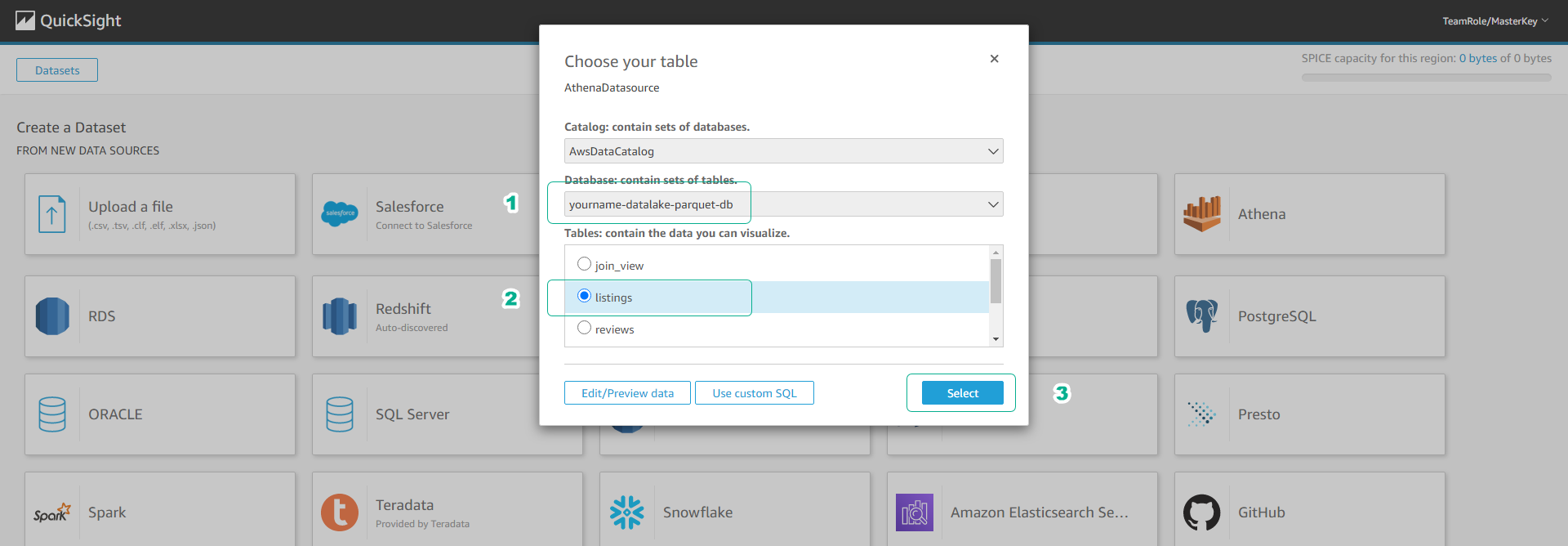Click the 0 bytes SPICE capacity link
The height and width of the screenshot is (546, 1568).
coord(1478,58)
